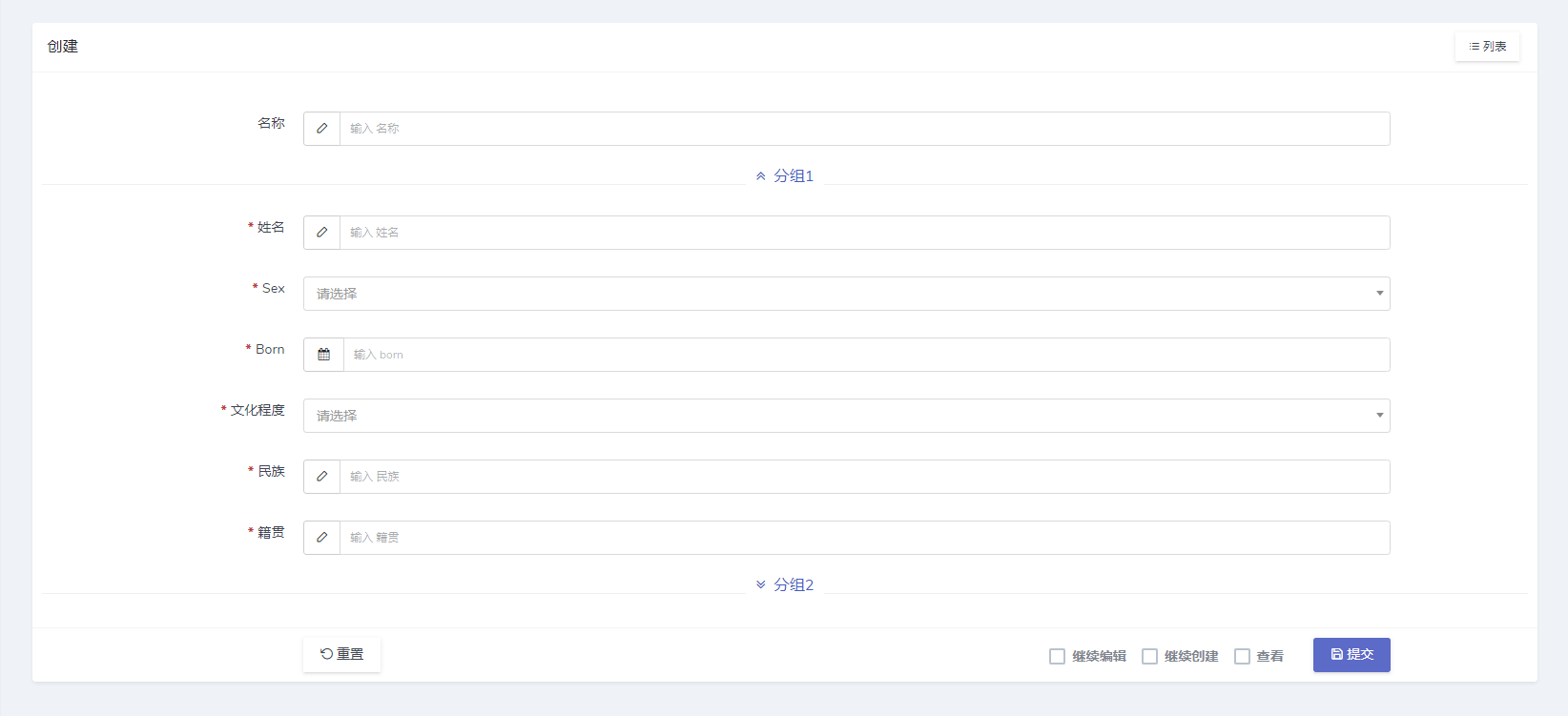This screenshot has width=1568, height=716.
Task: Click into the Born date input
Action: (x=866, y=355)
